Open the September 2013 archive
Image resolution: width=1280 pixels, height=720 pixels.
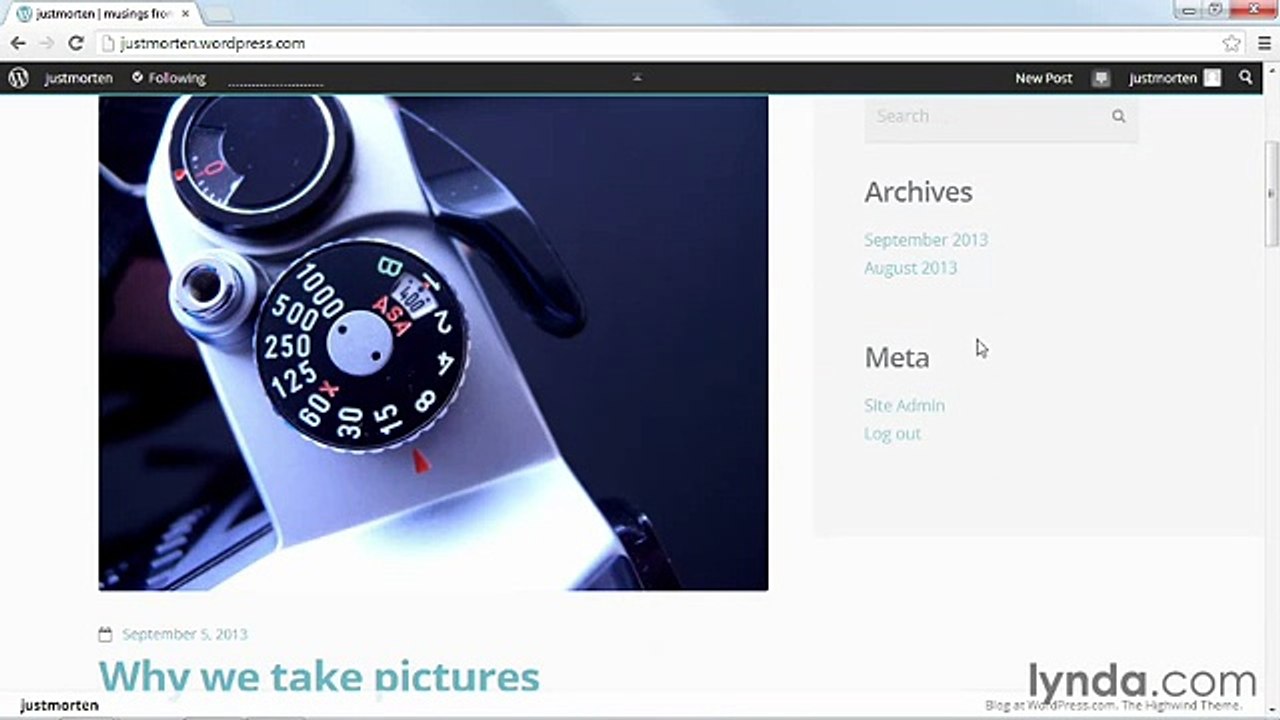tap(926, 240)
